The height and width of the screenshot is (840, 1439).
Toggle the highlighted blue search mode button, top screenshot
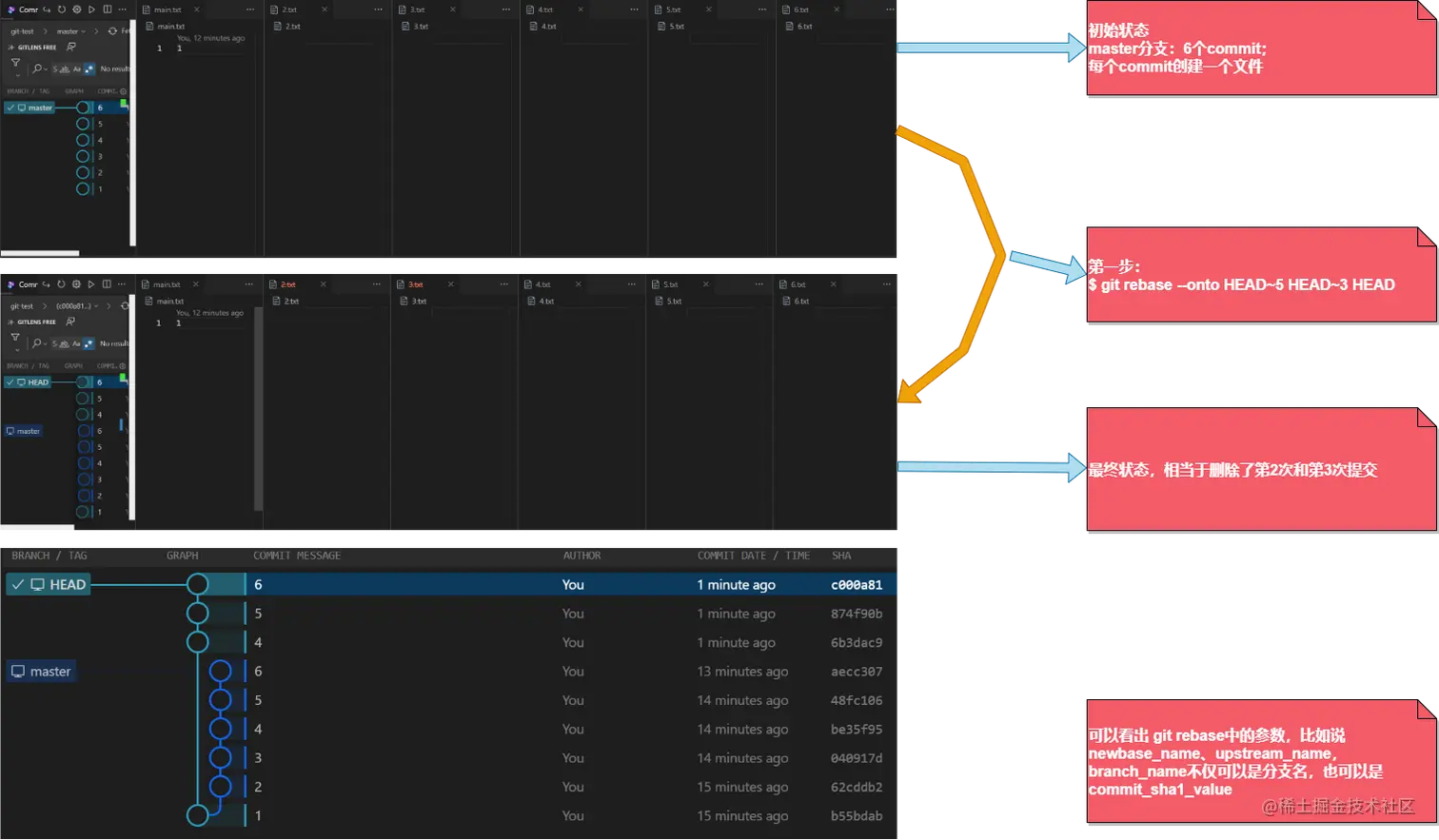click(x=89, y=69)
